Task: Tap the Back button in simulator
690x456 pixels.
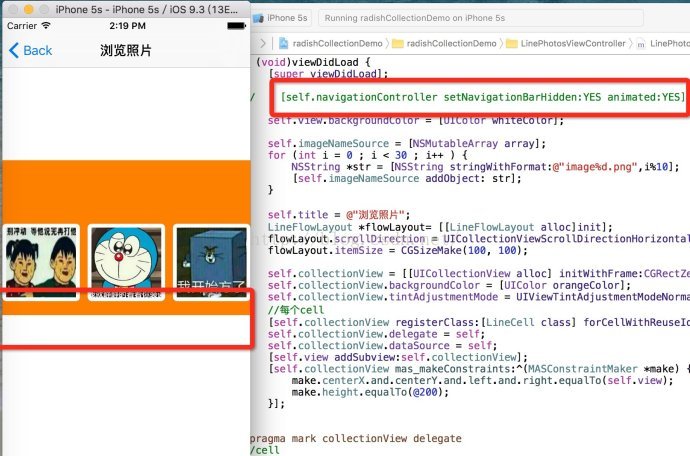Action: coord(30,51)
